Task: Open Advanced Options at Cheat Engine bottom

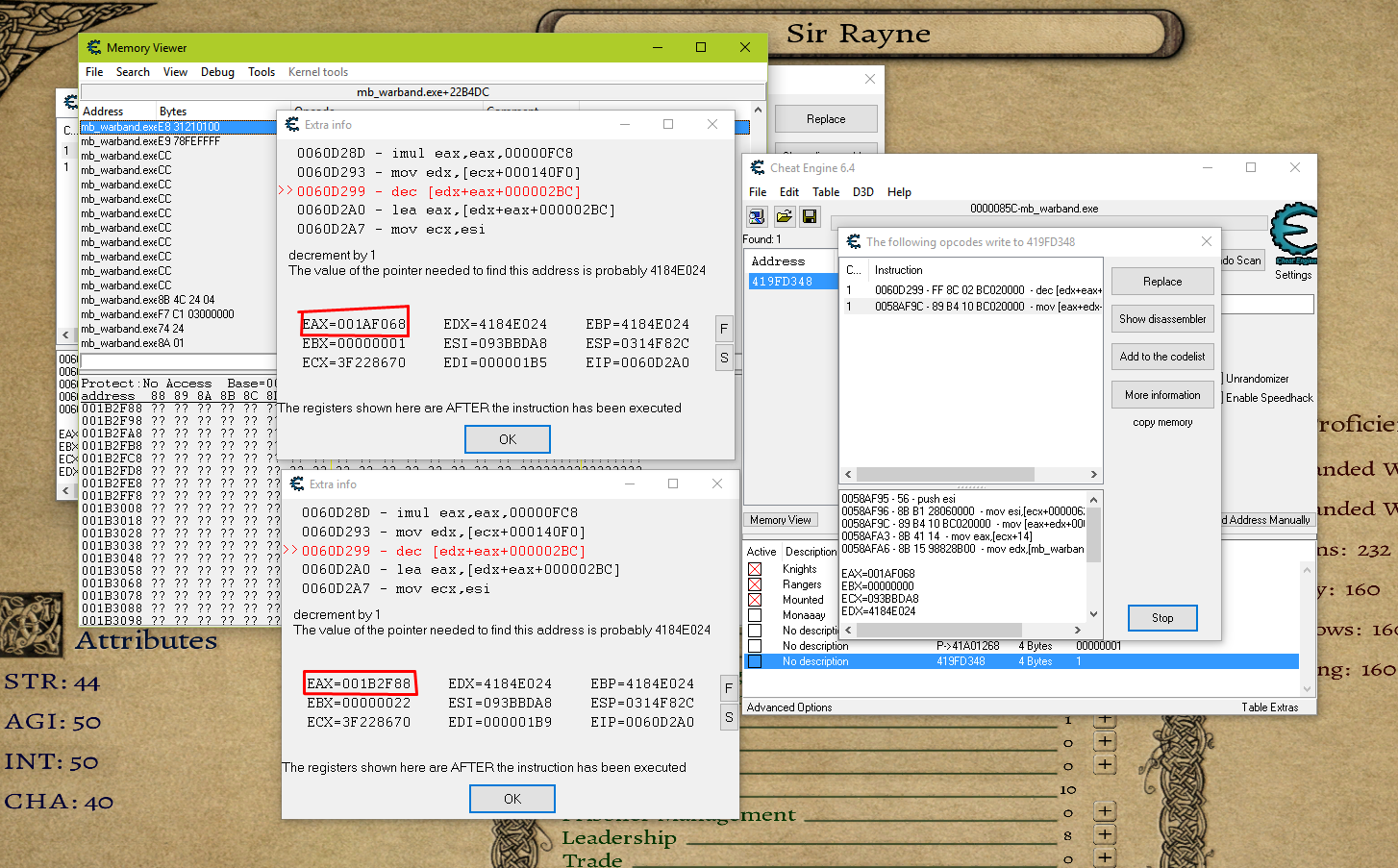Action: pyautogui.click(x=789, y=707)
